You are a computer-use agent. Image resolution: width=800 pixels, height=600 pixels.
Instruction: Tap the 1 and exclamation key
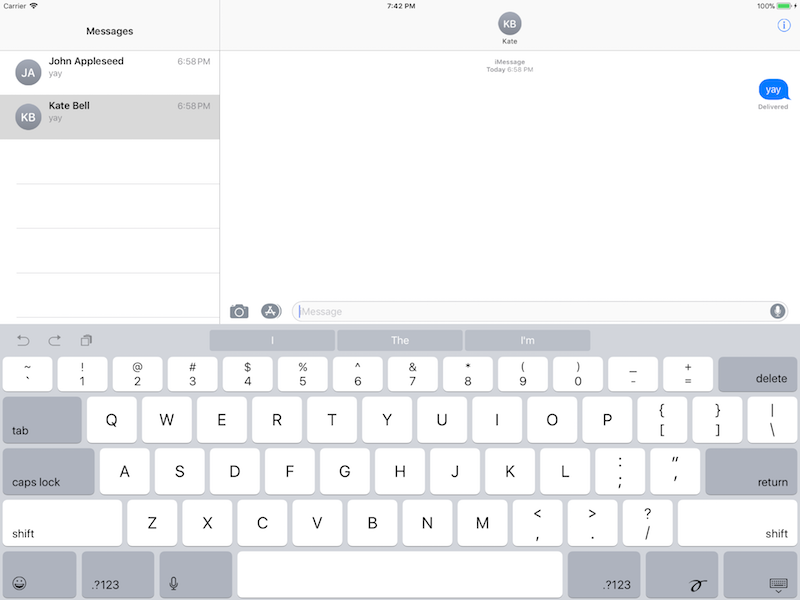click(83, 374)
